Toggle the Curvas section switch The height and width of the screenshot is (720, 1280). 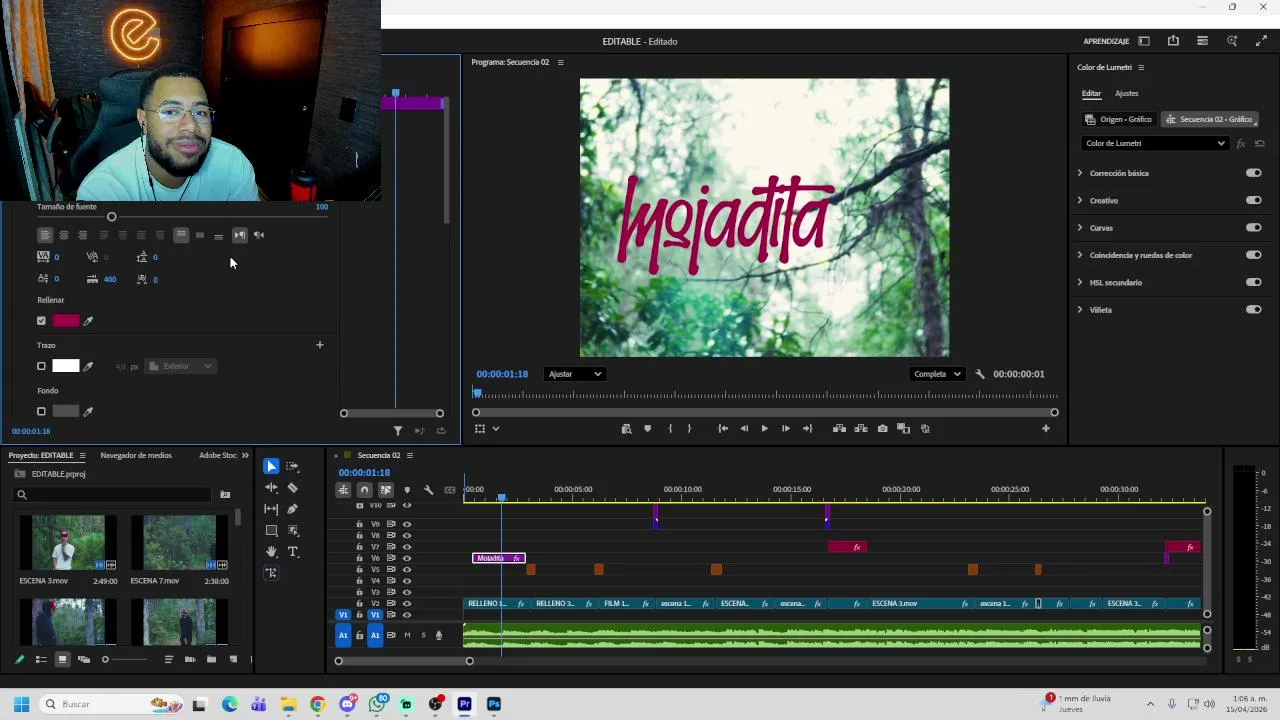tap(1253, 227)
